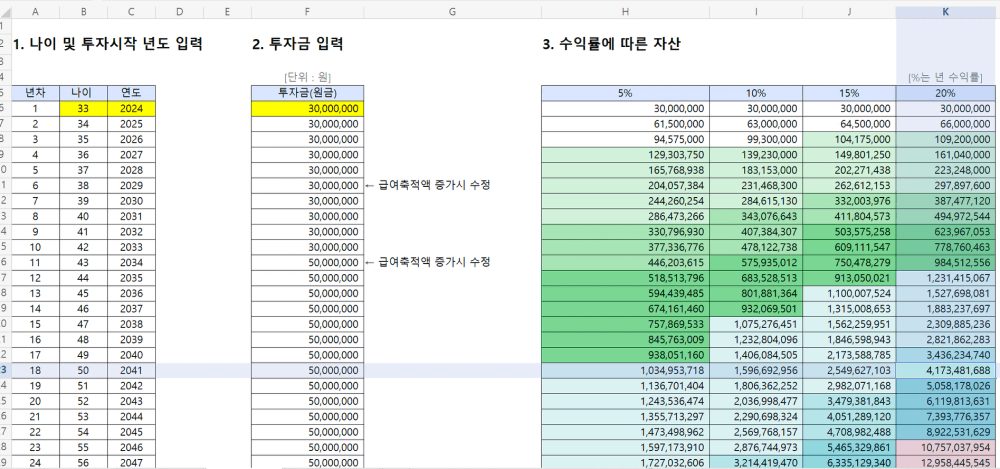Select cell with value 778,760,463

[946, 247]
